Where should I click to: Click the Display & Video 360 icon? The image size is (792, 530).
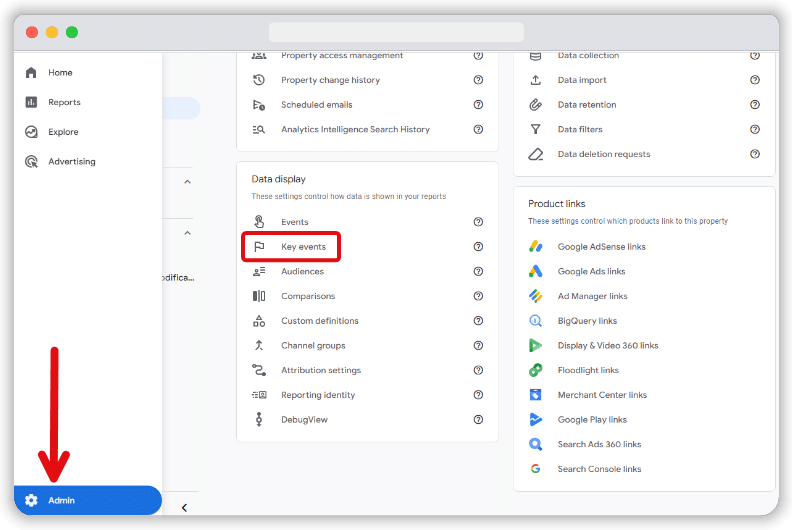click(535, 346)
